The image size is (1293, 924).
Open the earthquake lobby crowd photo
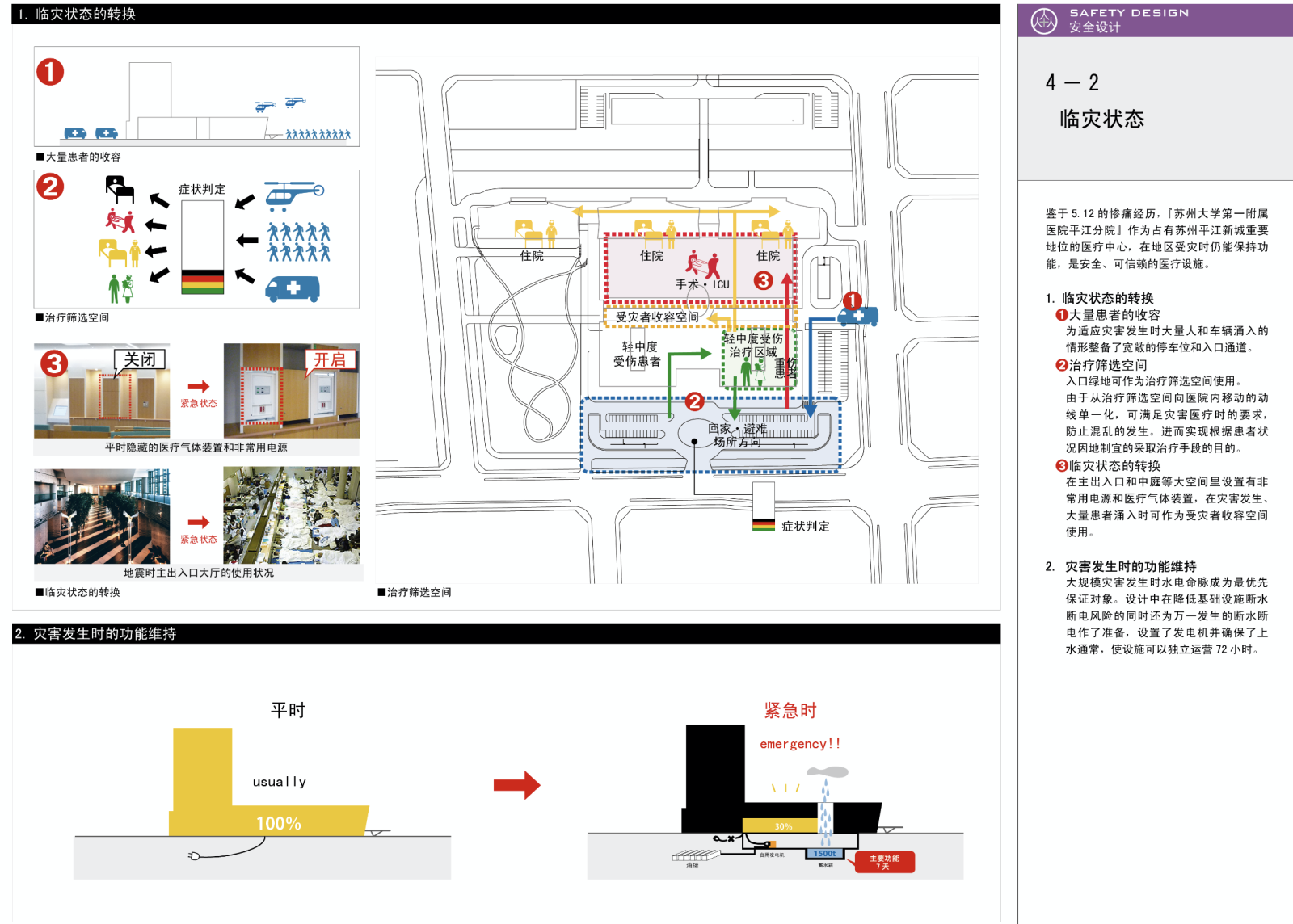[292, 515]
